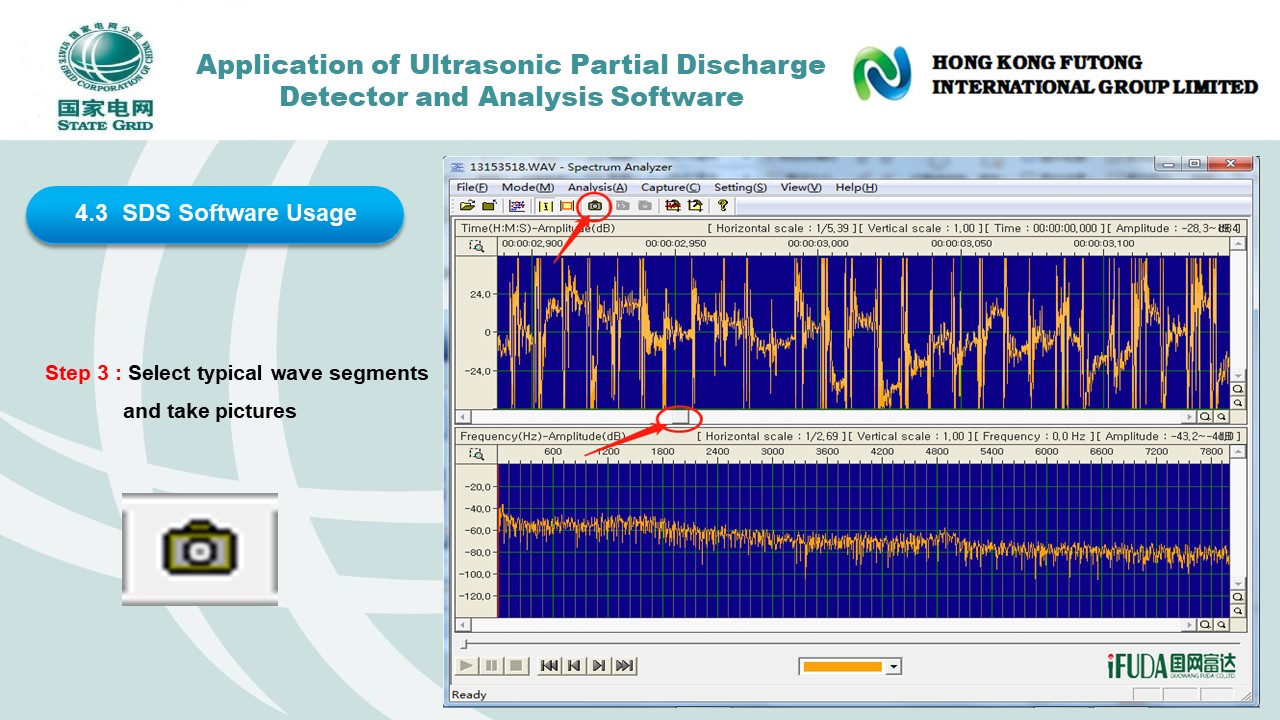Click the second greyed-out camera icon
The width and height of the screenshot is (1280, 720).
coord(645,206)
